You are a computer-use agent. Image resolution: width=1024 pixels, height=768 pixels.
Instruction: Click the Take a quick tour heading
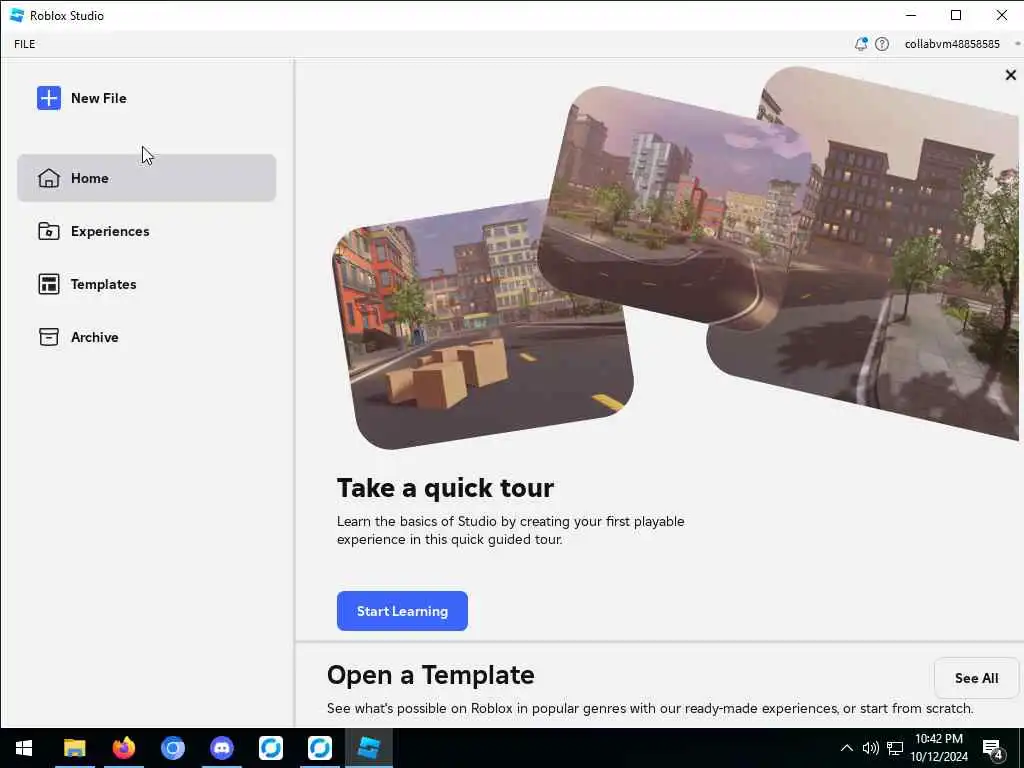(x=445, y=488)
